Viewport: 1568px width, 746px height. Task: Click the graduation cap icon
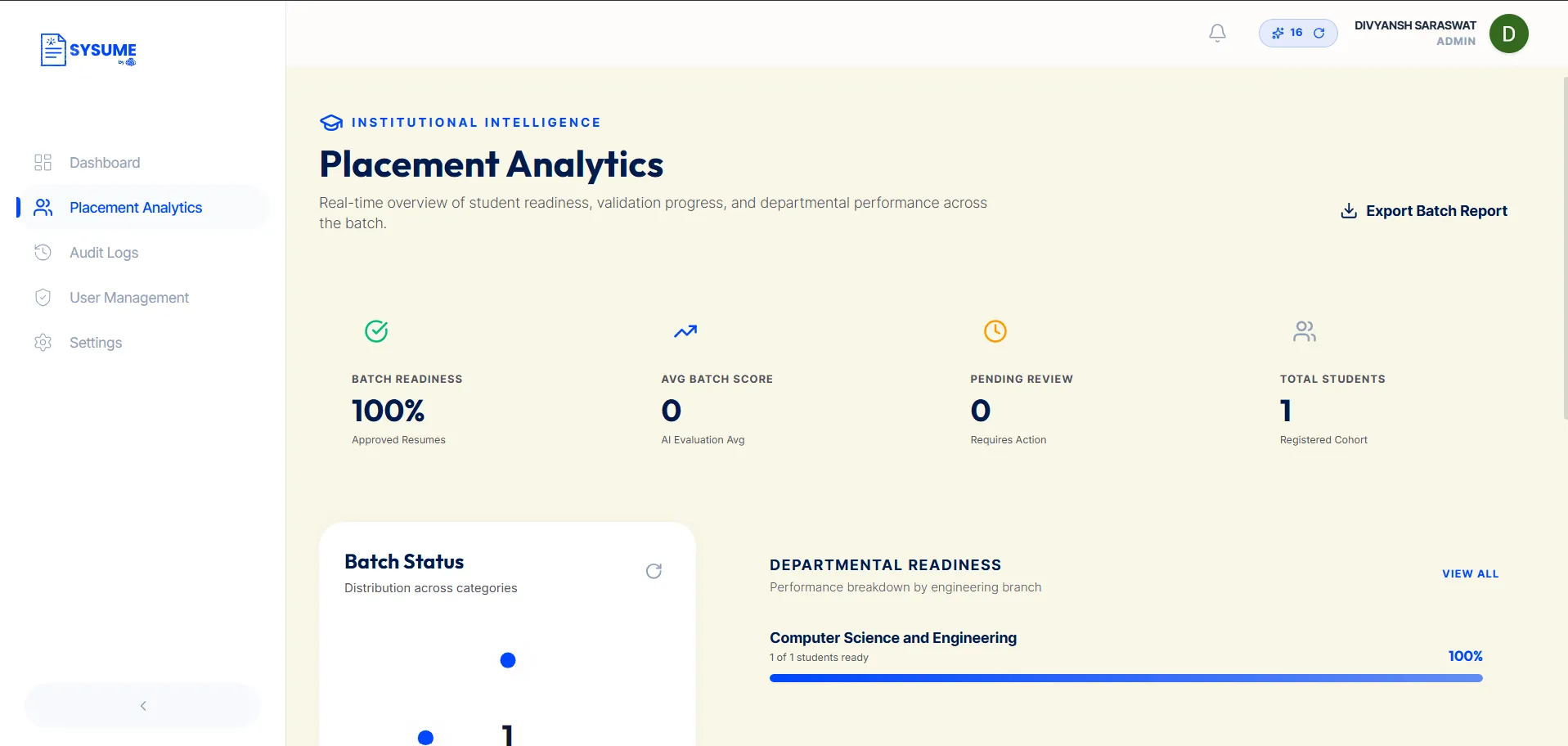pos(331,123)
